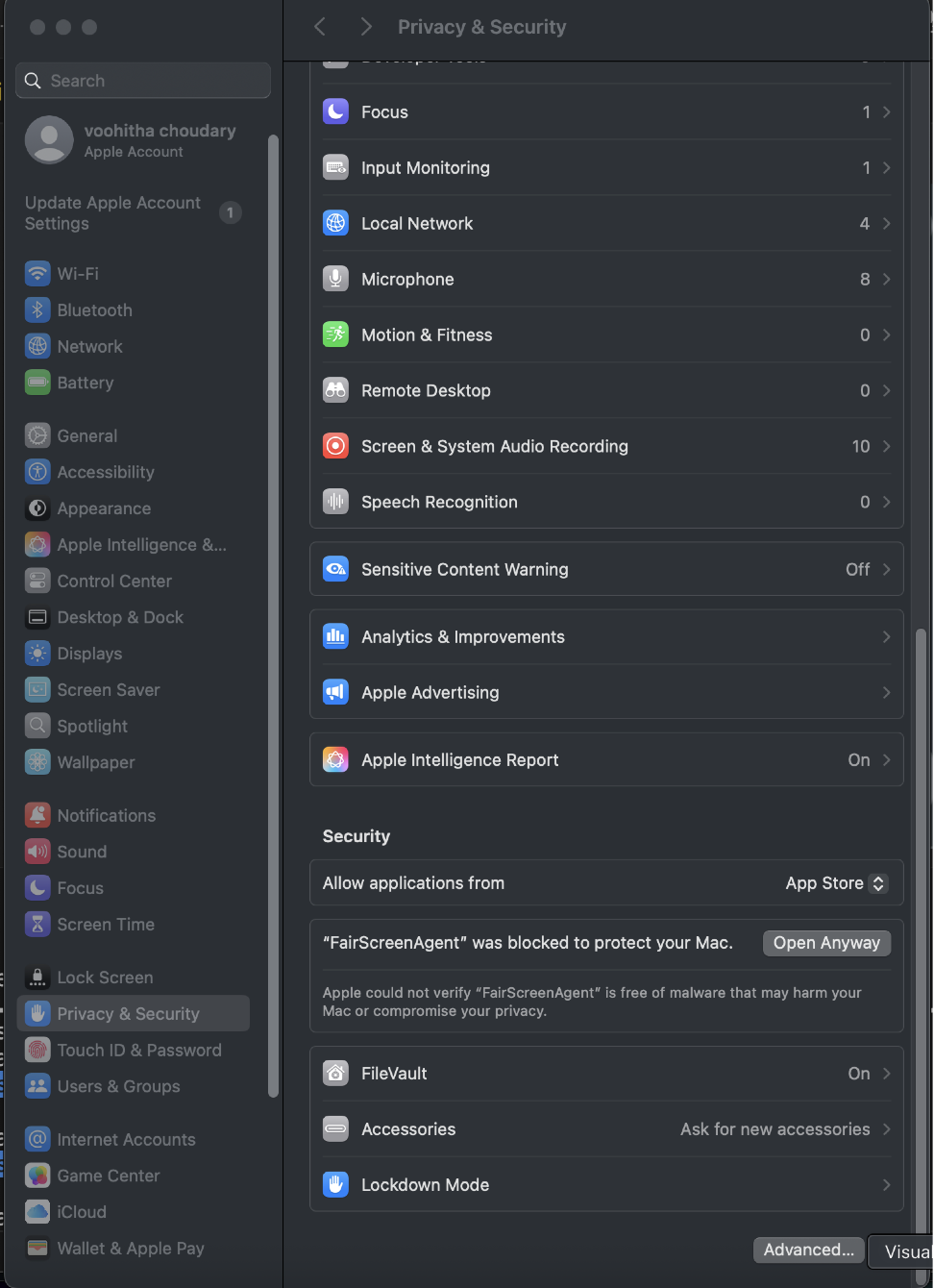Go to Notifications in the sidebar
The width and height of the screenshot is (934, 1288).
click(106, 816)
